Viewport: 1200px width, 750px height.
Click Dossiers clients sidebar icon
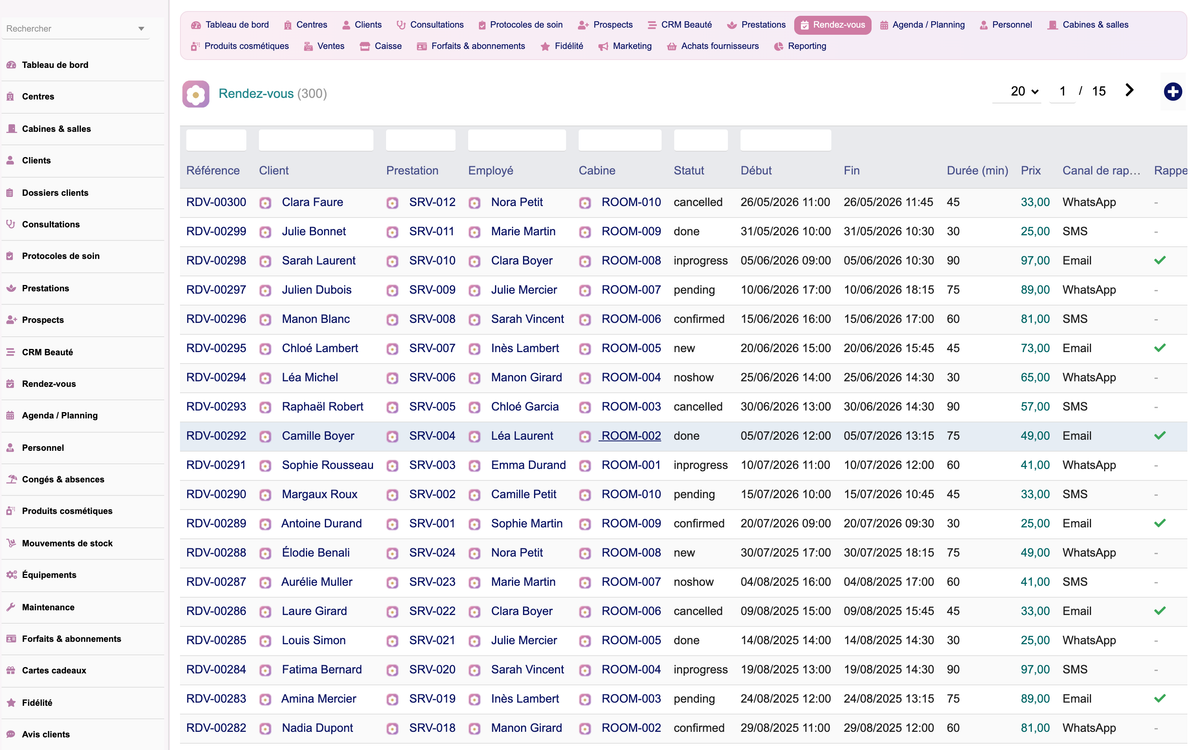click(x=11, y=193)
